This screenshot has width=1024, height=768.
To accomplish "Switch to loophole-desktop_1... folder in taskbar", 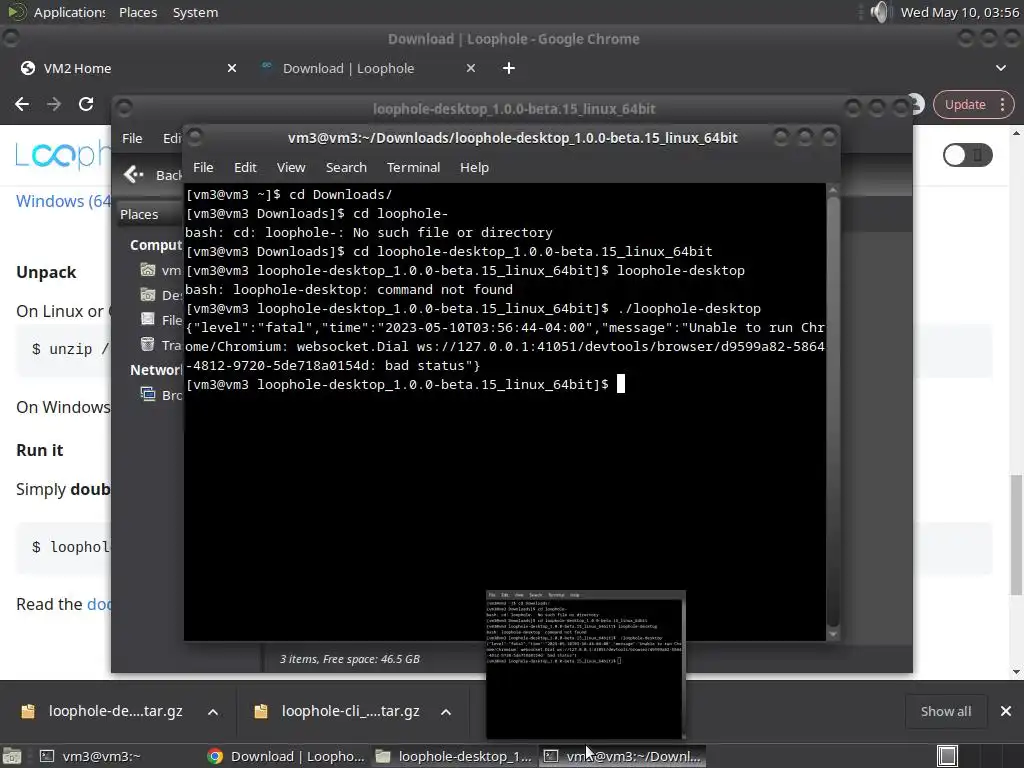I will (455, 756).
